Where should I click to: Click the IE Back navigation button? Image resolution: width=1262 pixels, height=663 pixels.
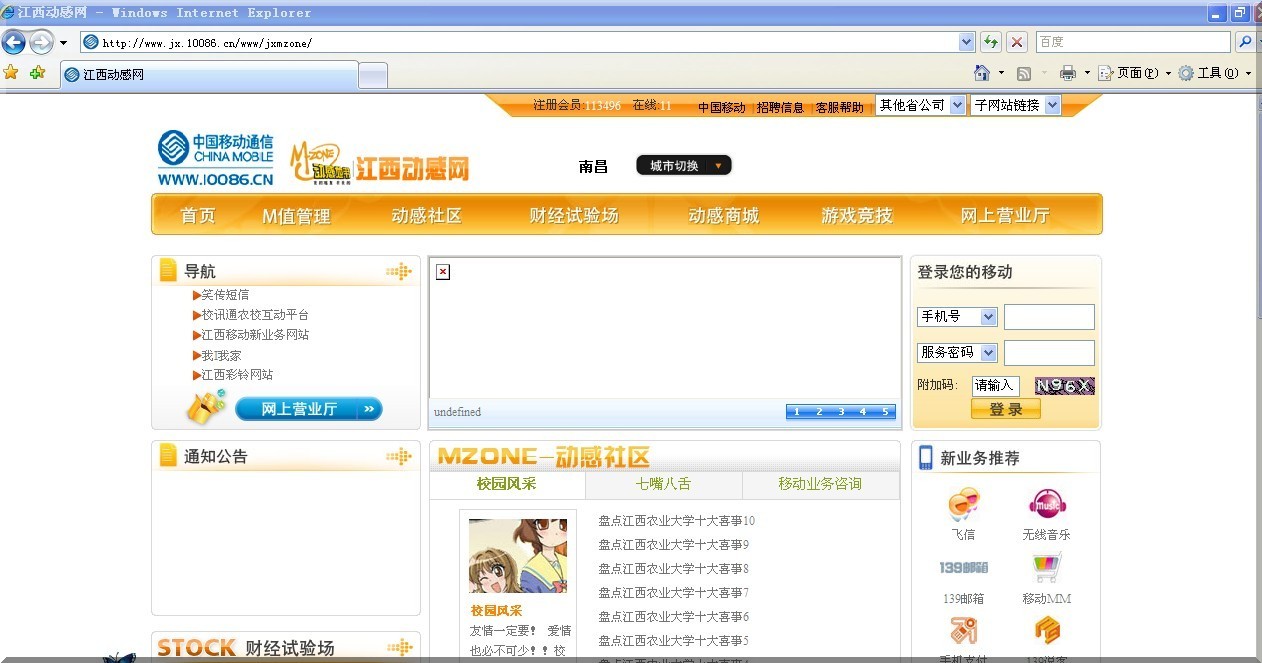coord(14,42)
